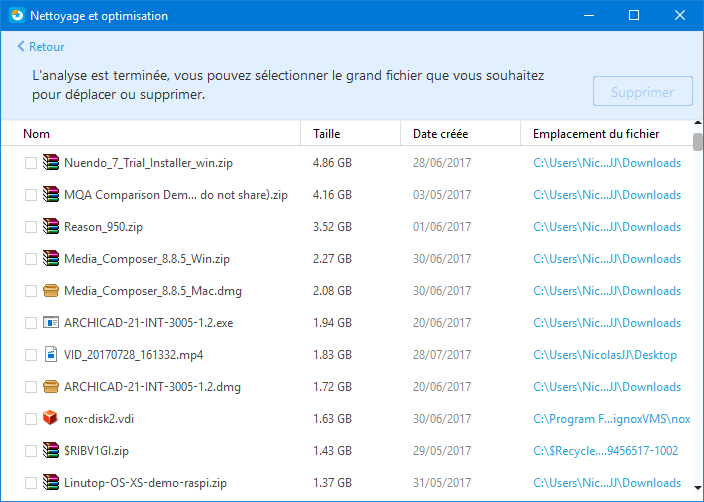The height and width of the screenshot is (502, 704).
Task: Click the size value 4.86 GB
Action: (332, 163)
